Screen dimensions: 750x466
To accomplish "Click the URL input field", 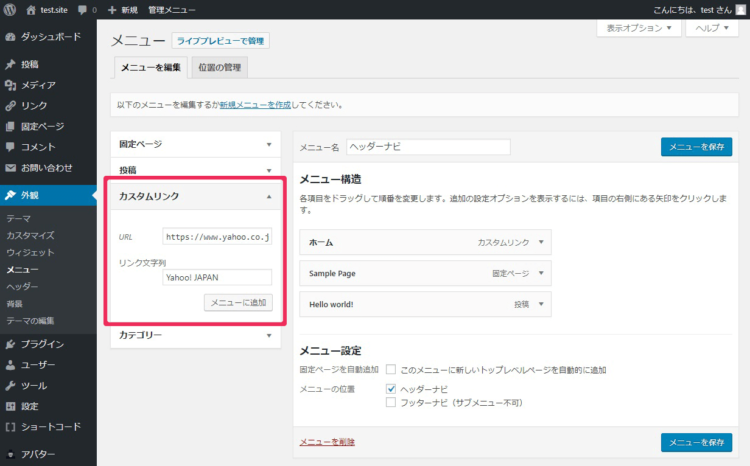I will (218, 237).
